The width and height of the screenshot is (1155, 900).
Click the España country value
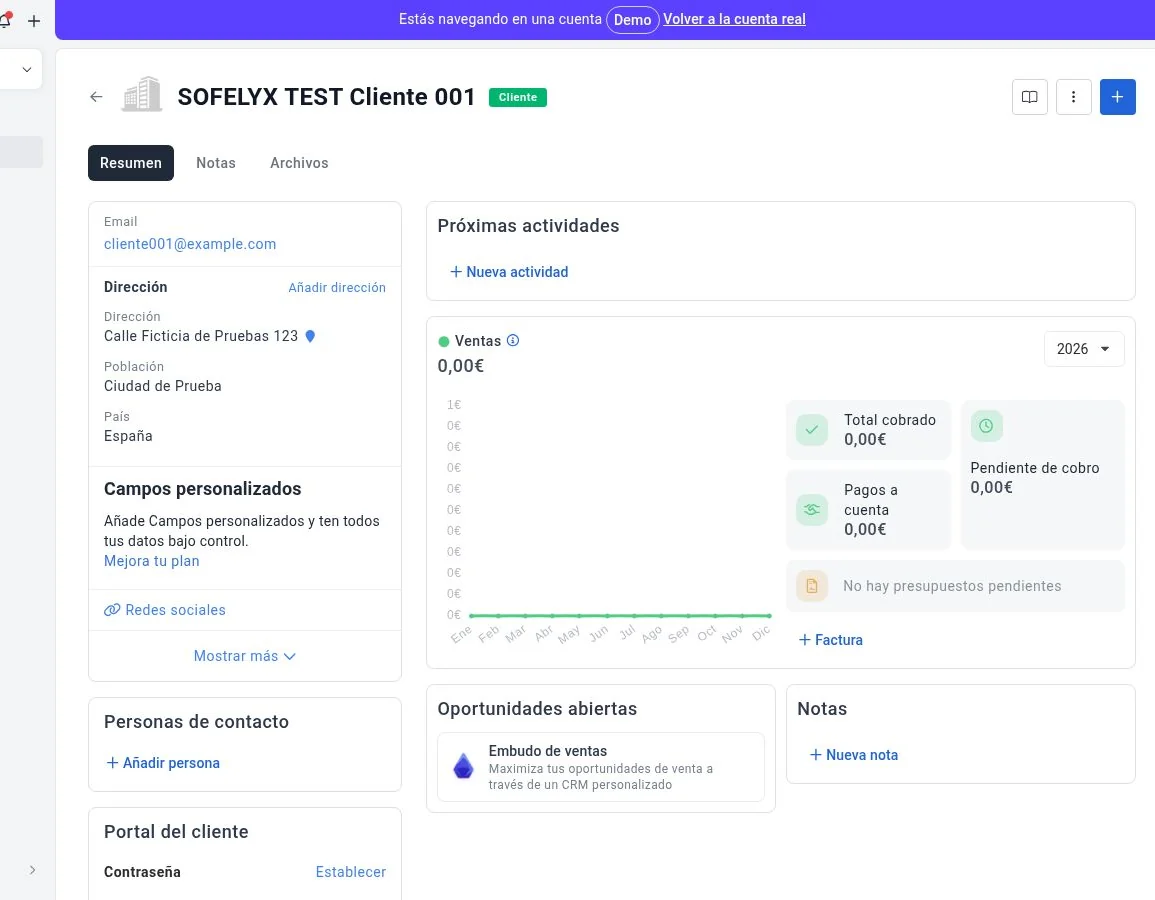coord(128,436)
